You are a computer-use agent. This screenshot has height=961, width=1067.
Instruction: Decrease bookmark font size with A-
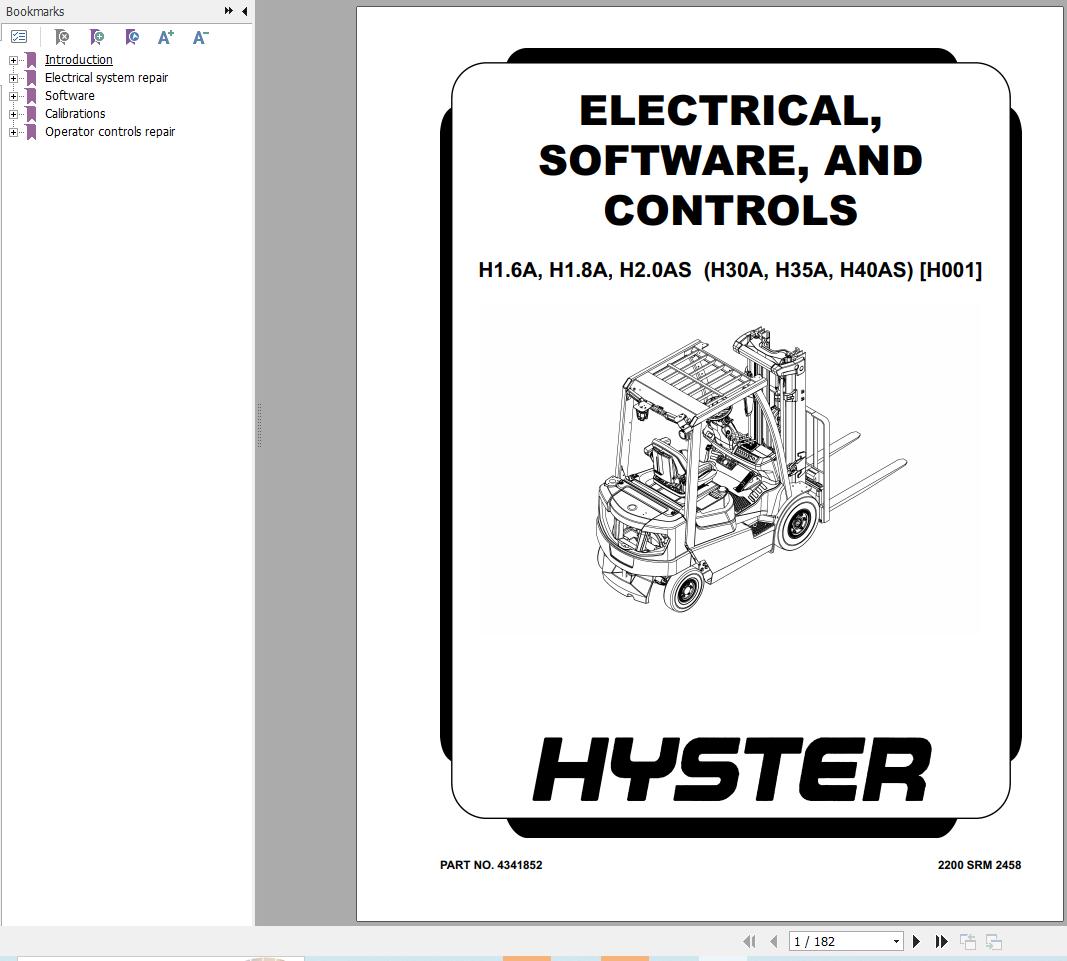[201, 37]
